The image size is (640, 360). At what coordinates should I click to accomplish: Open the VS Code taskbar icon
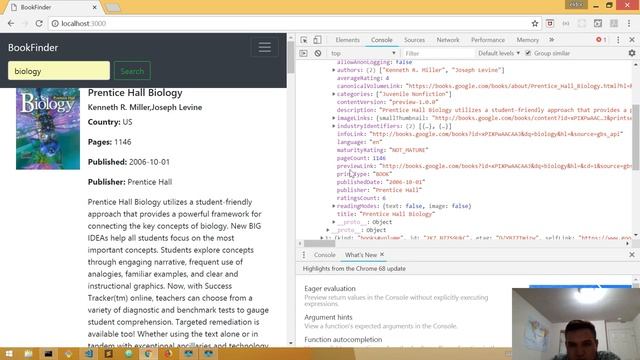(88, 353)
